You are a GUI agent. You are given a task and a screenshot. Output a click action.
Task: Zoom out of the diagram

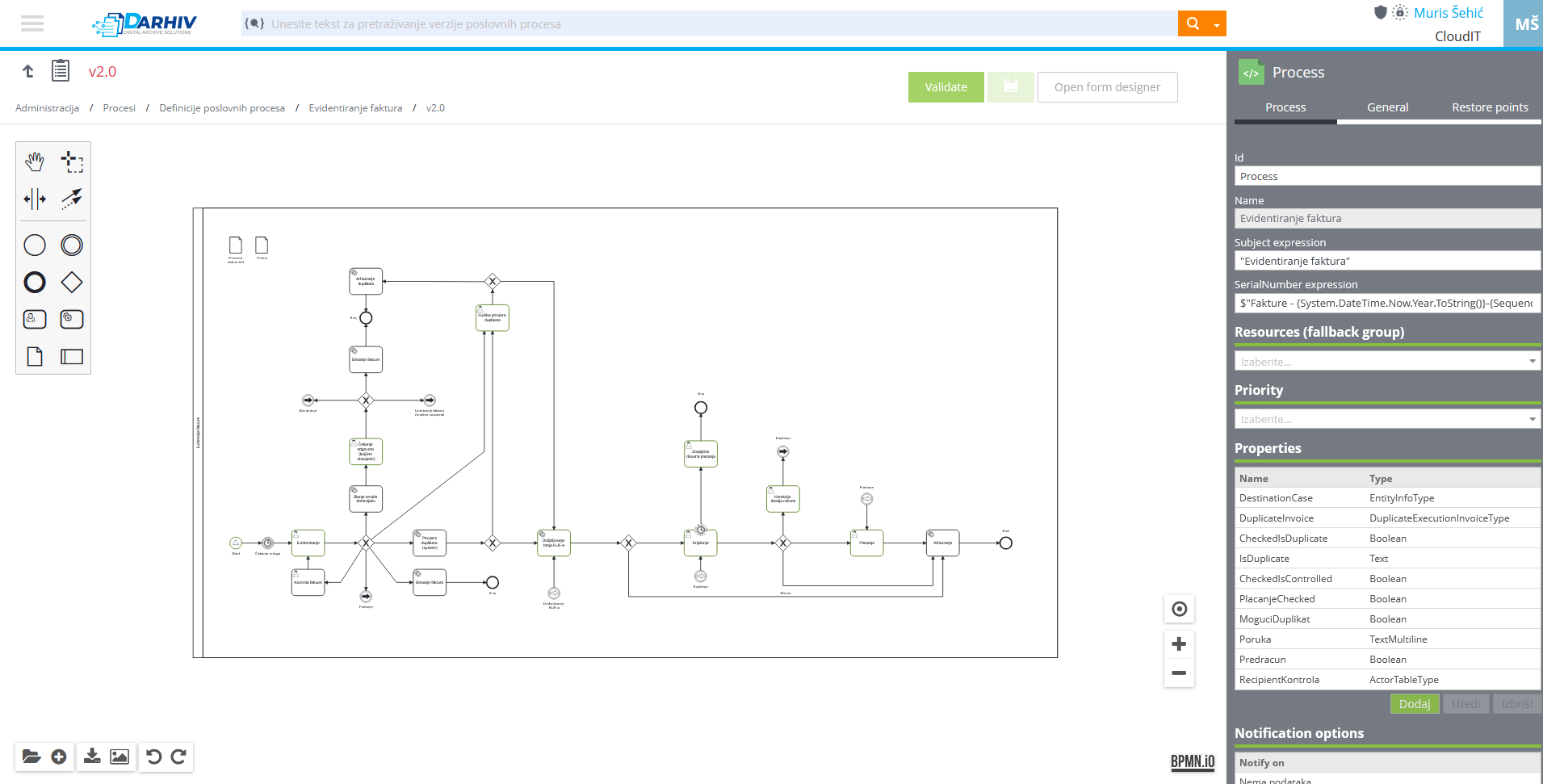[x=1179, y=673]
